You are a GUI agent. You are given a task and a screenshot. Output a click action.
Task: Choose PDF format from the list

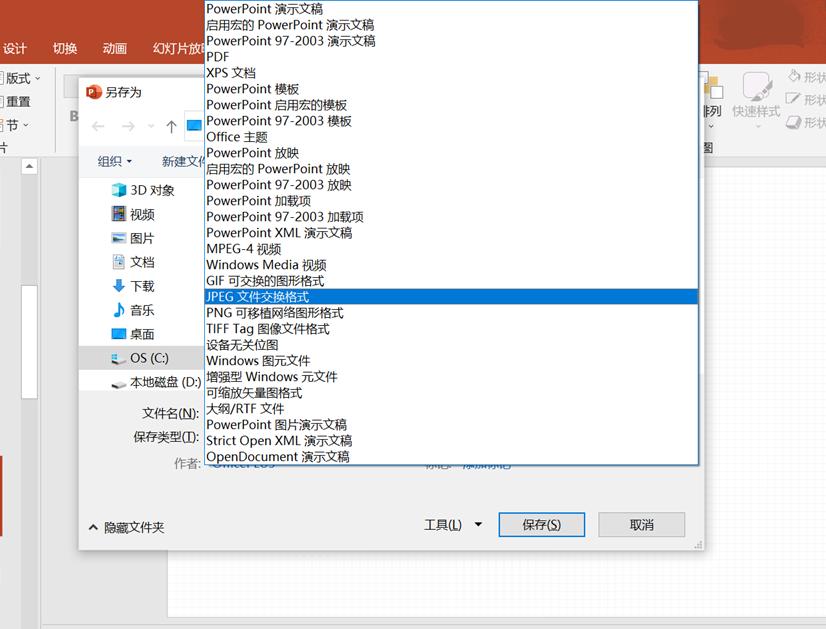tap(215, 57)
